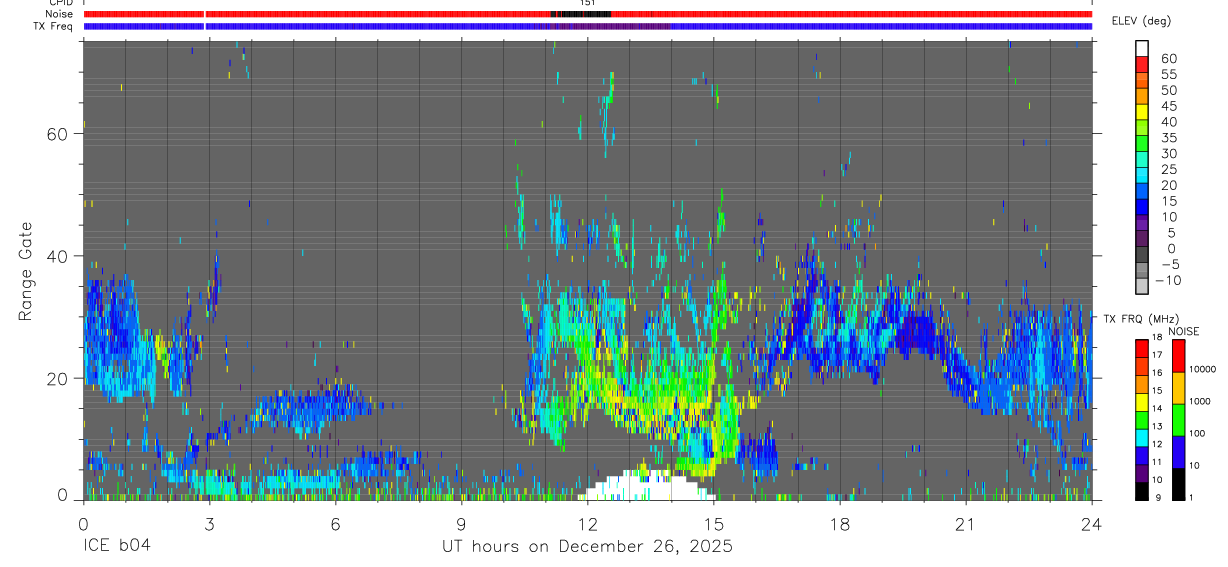This screenshot has width=1228, height=567.
Task: Click the 21 hour tick on the x-axis
Action: 965,523
